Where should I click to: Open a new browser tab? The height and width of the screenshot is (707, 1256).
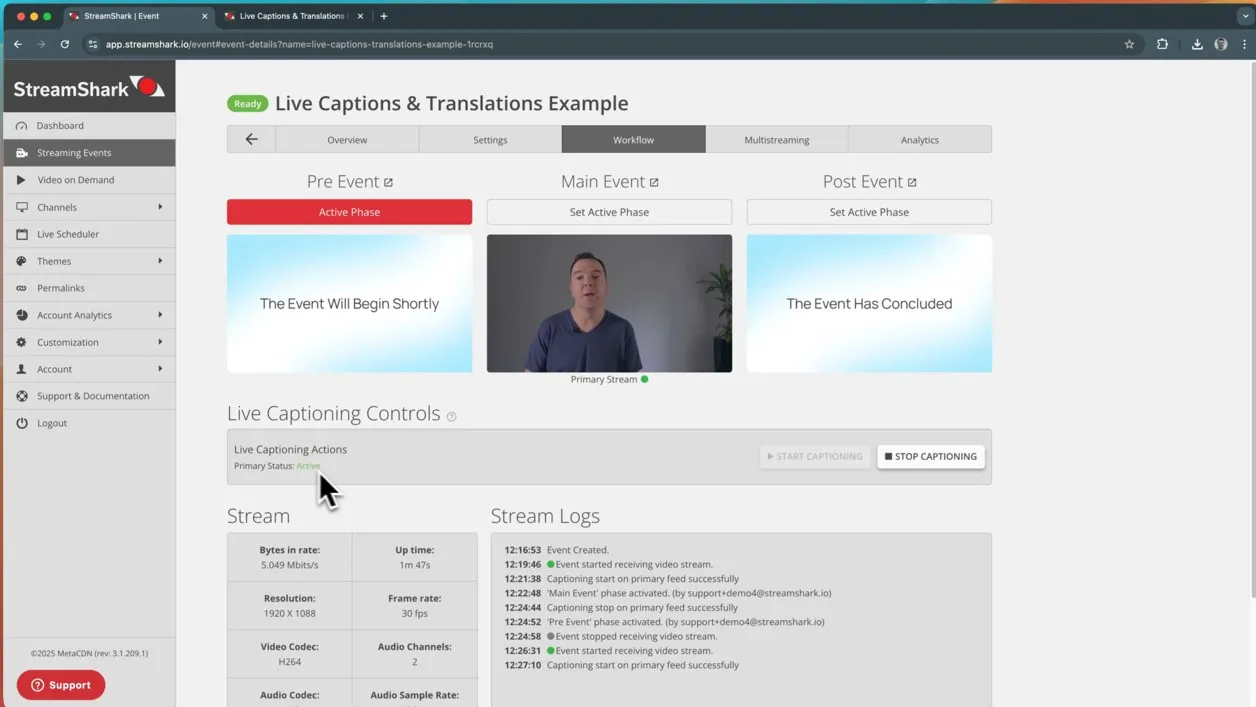(384, 16)
